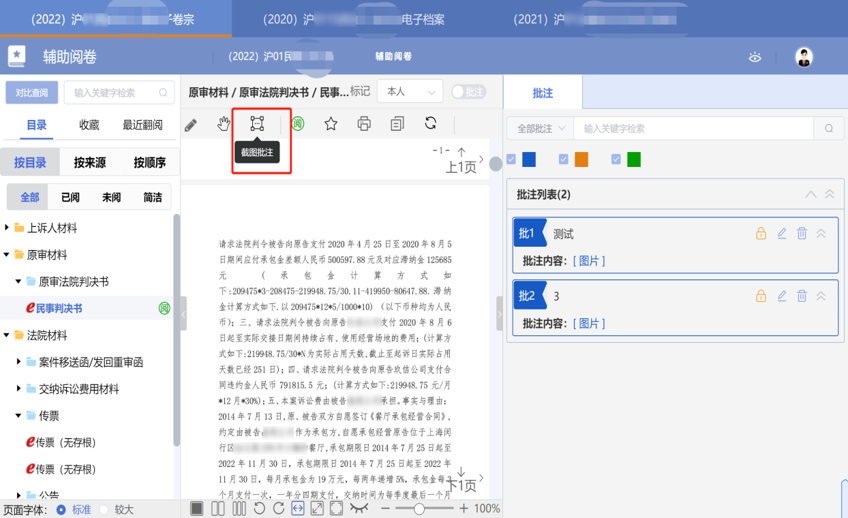Screen dimensions: 848x518
Task: Click the eye icon in the header bar
Action: coord(755,57)
